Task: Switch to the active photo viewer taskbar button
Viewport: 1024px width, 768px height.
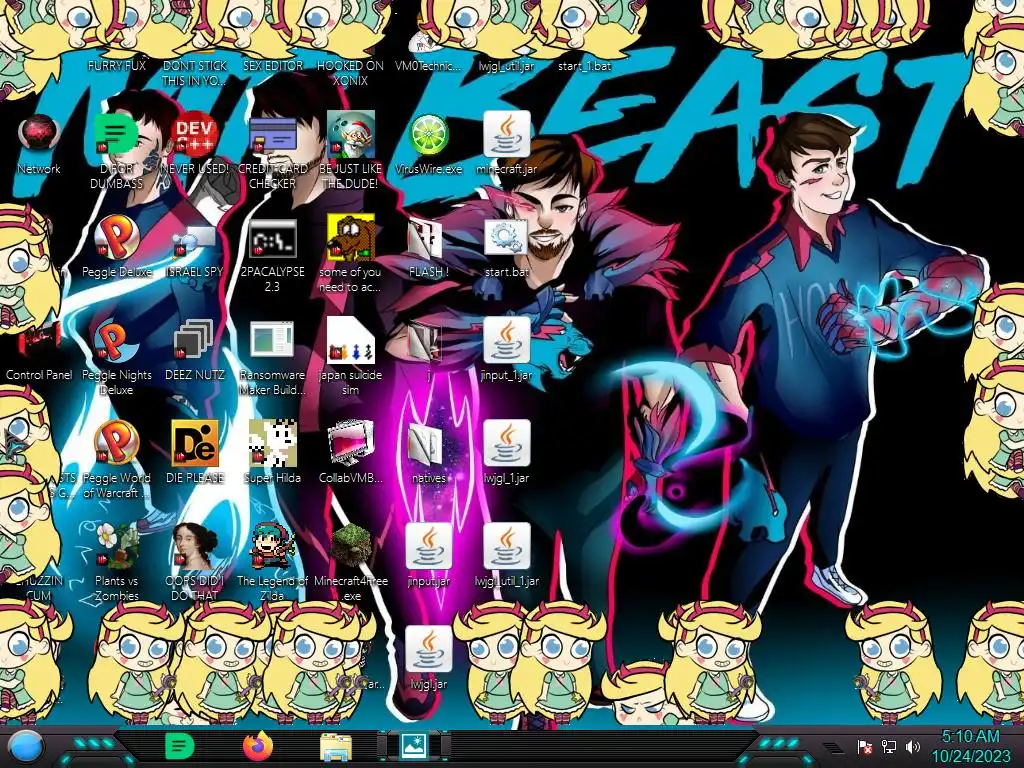Action: [x=414, y=746]
